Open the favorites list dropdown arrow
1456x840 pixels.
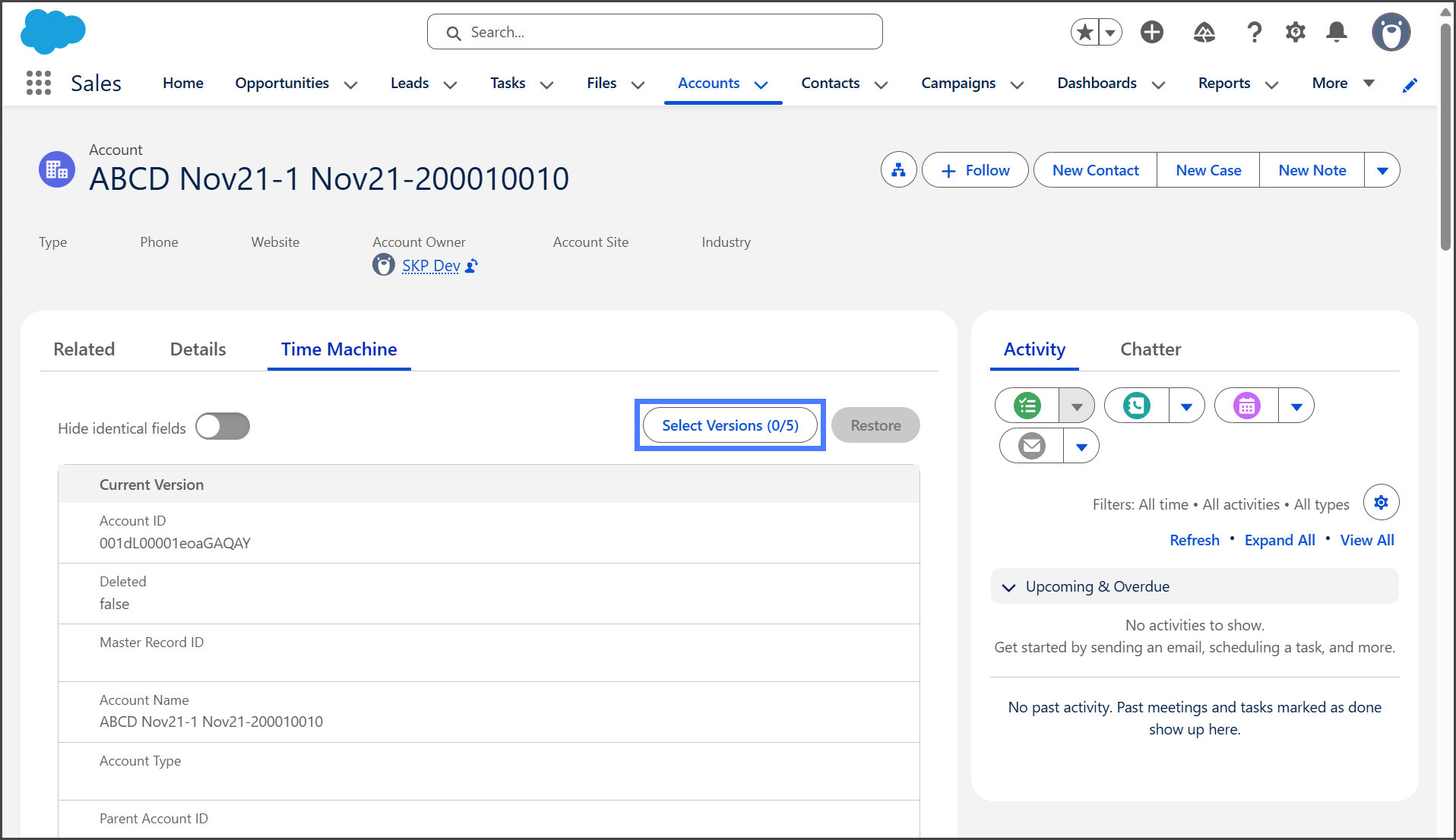click(1110, 32)
